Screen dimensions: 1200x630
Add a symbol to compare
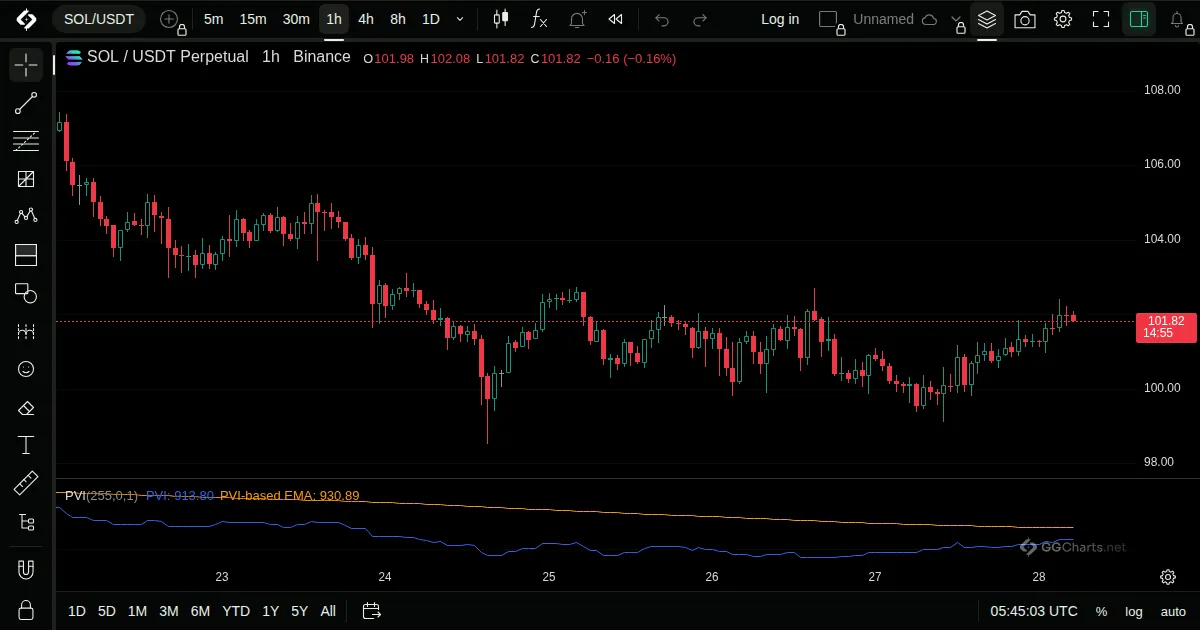click(171, 19)
